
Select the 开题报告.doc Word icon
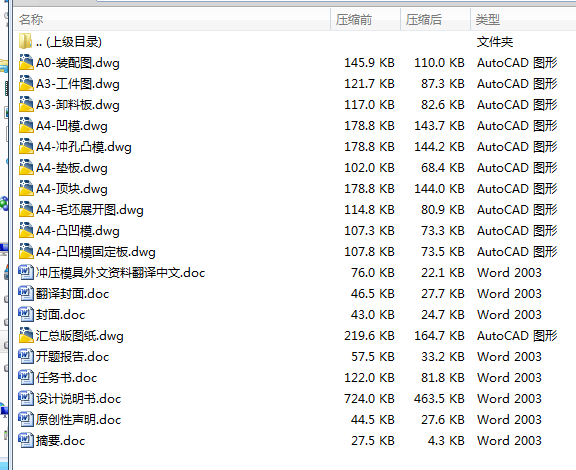26,356
